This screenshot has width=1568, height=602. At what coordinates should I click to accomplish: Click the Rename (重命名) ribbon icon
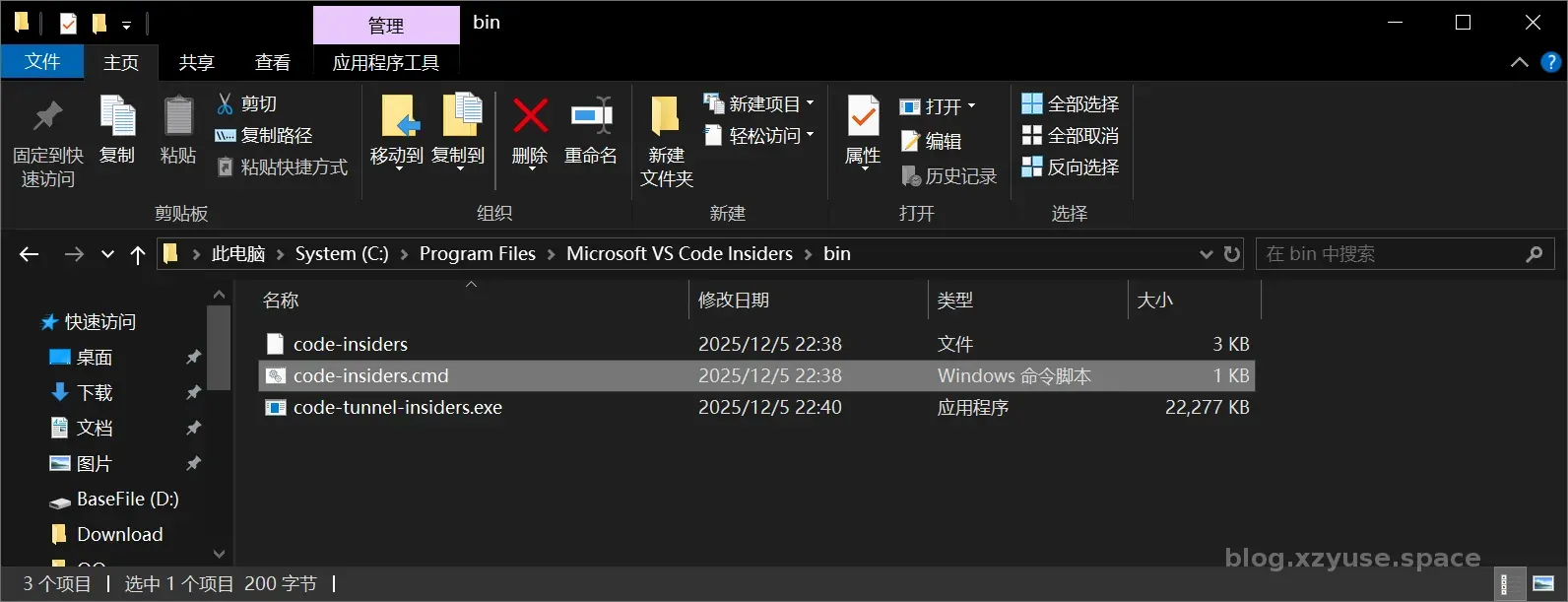pyautogui.click(x=591, y=116)
